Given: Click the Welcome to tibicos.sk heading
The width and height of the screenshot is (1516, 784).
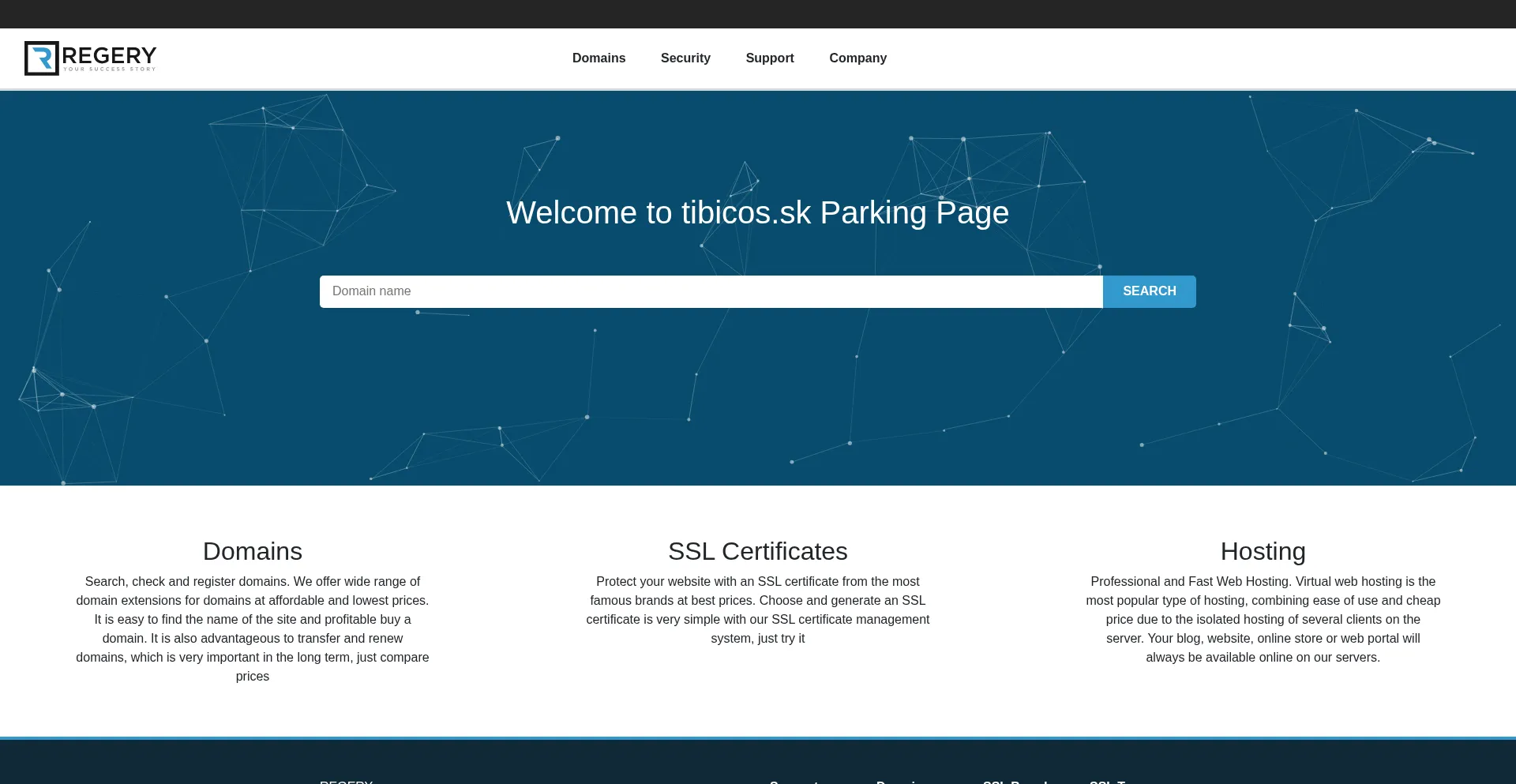Looking at the screenshot, I should (x=757, y=213).
